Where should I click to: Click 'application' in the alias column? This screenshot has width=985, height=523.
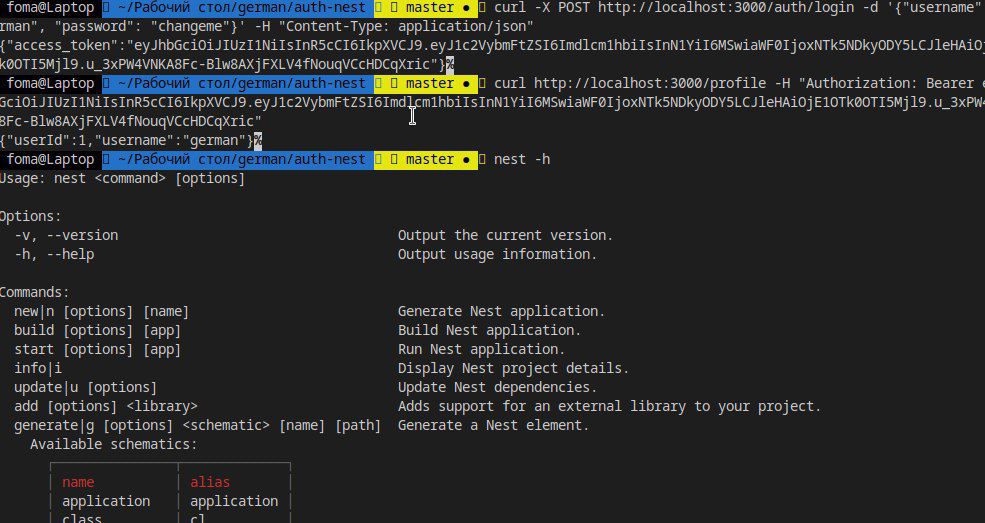click(x=234, y=502)
